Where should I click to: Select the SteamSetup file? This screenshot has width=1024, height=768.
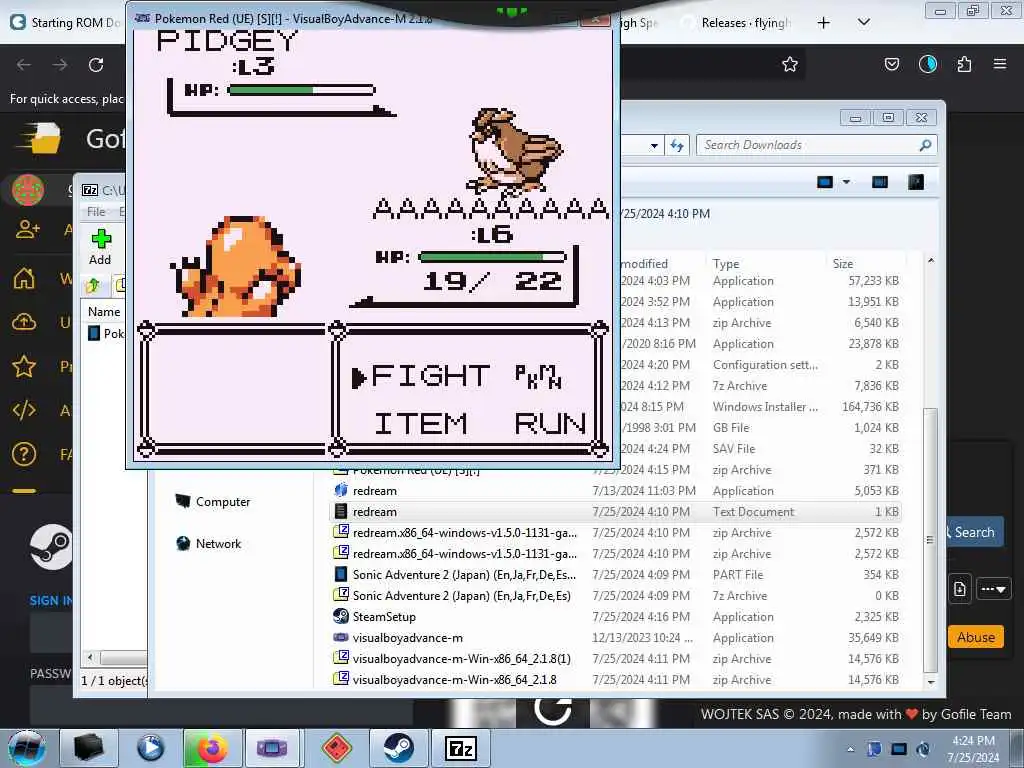[616, 616]
